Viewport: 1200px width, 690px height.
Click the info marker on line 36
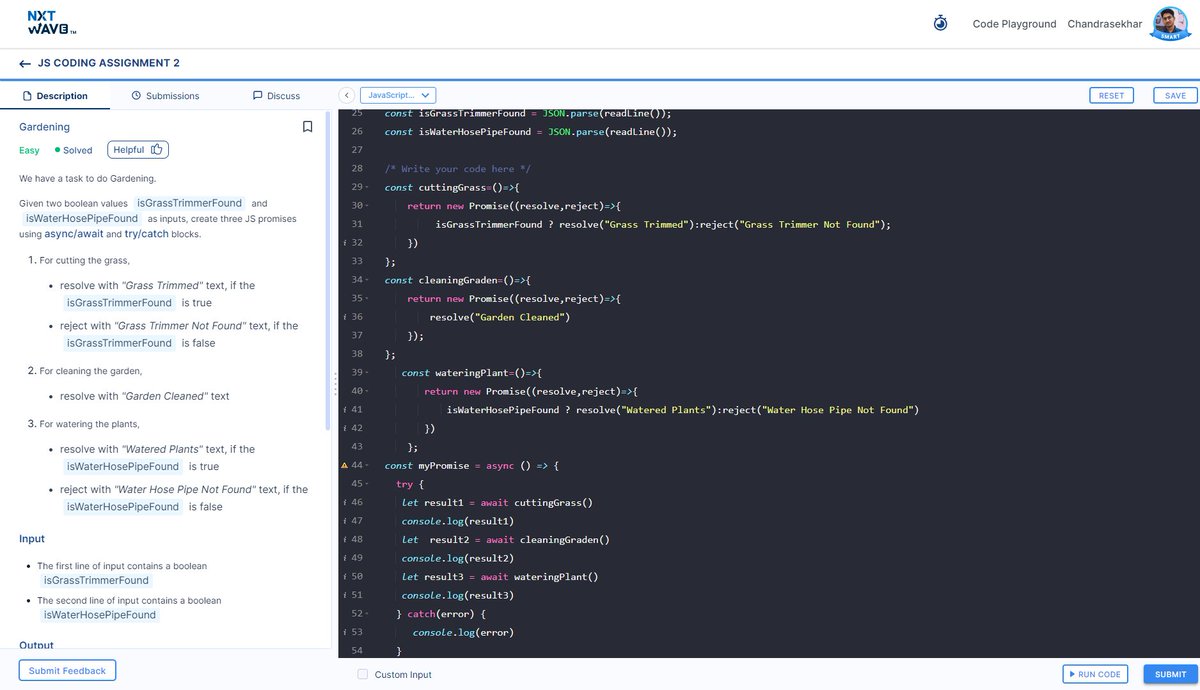coord(345,317)
